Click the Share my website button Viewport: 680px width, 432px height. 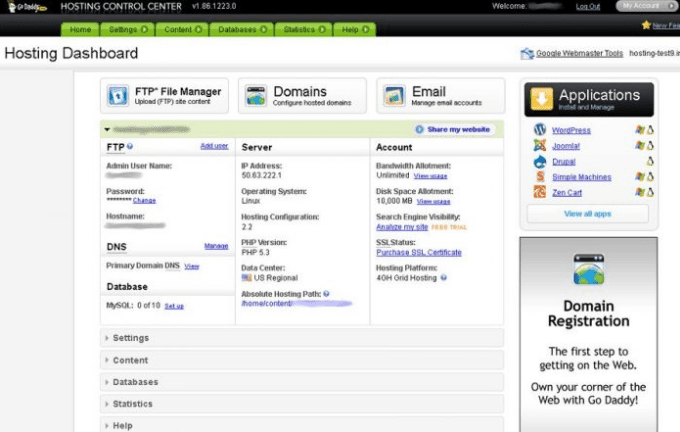click(454, 130)
